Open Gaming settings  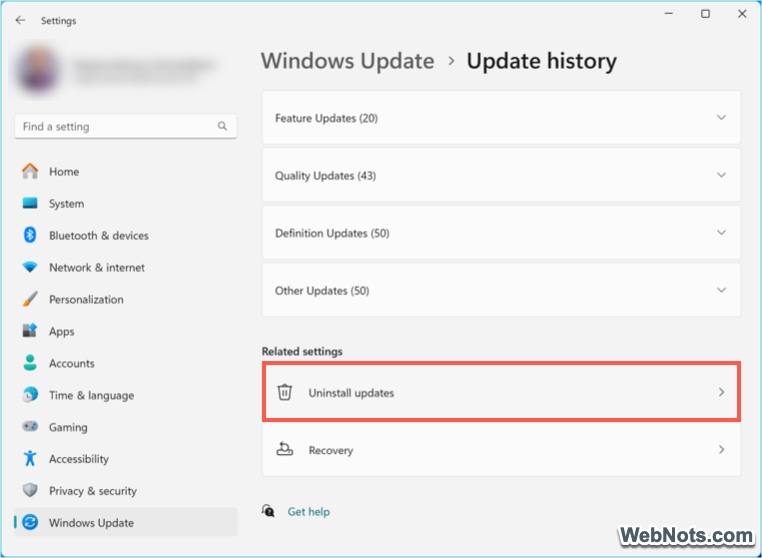point(125,427)
